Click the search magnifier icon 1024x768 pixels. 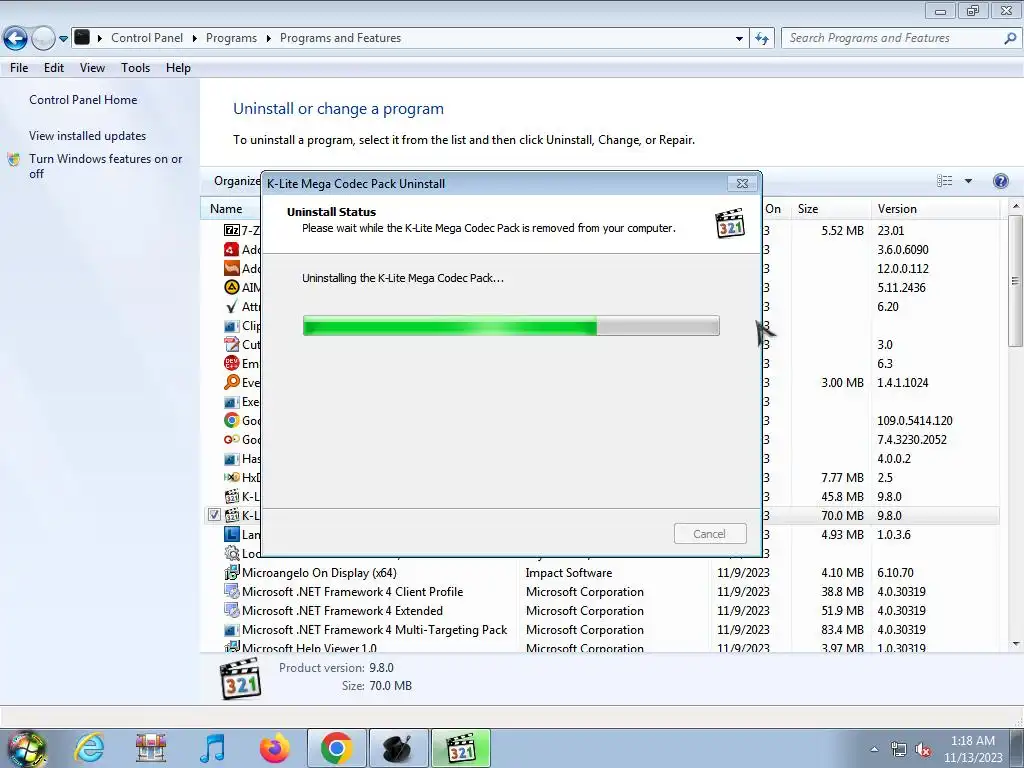point(1010,39)
